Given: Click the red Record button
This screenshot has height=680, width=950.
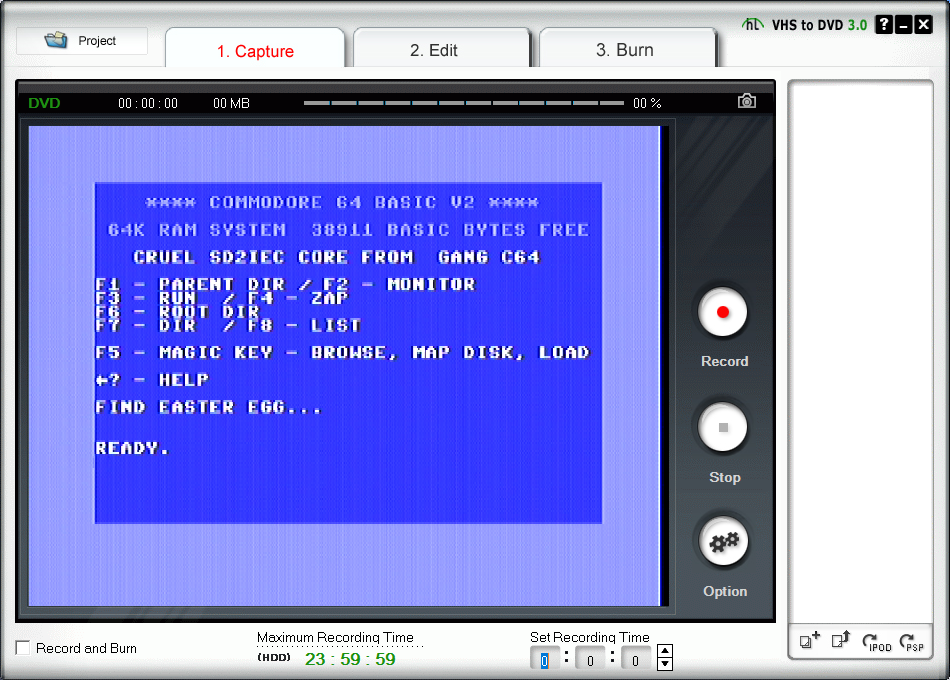Looking at the screenshot, I should 722,312.
